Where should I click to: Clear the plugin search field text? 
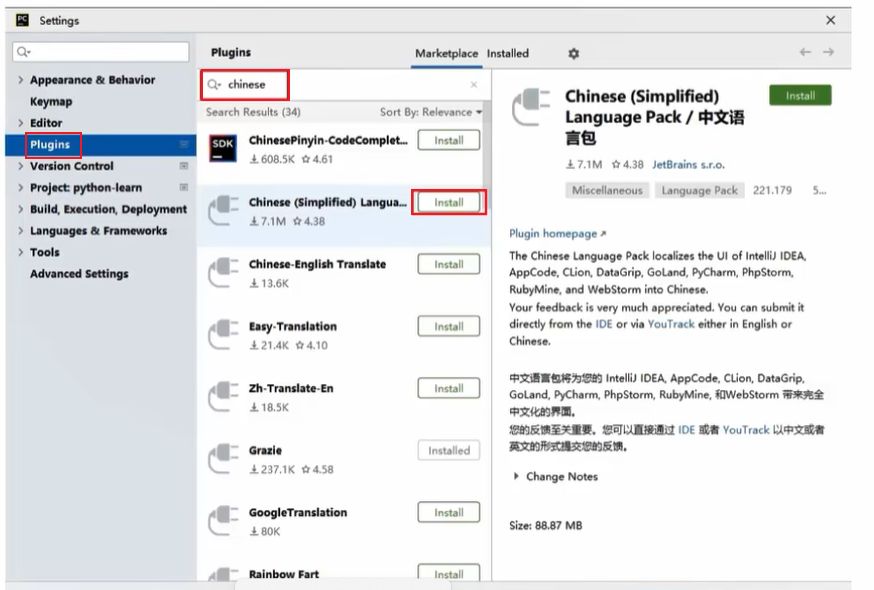coord(474,85)
